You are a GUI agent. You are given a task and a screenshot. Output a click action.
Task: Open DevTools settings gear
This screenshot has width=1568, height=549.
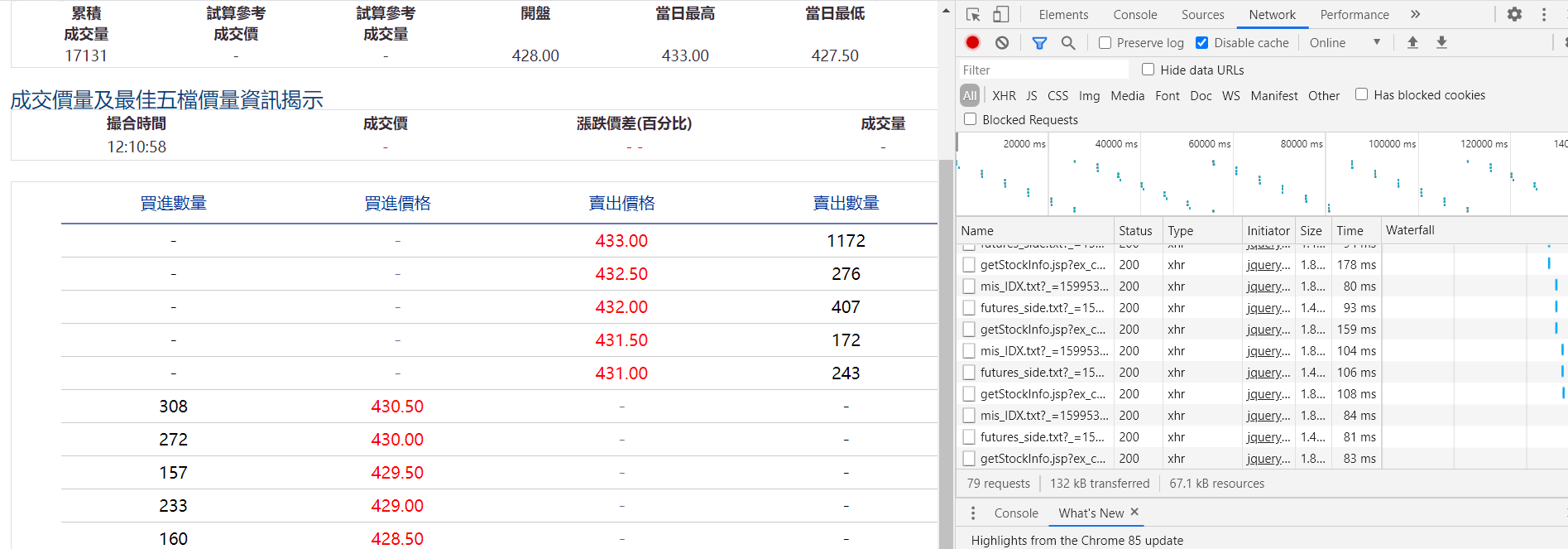[x=1514, y=14]
